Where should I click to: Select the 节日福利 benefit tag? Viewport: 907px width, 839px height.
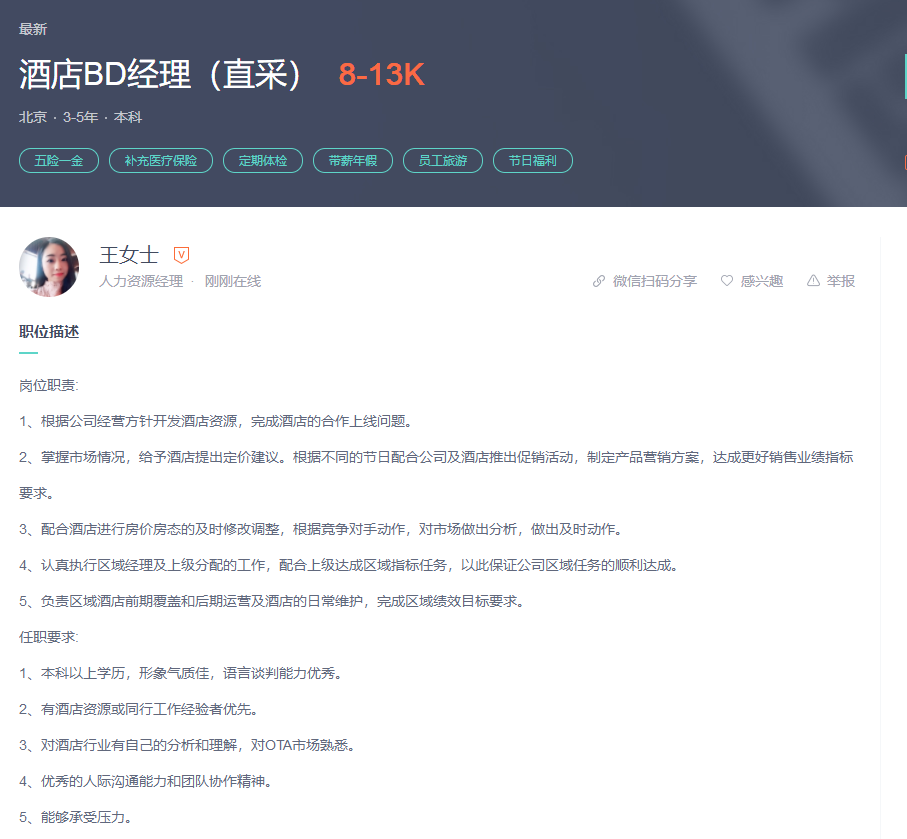coord(533,160)
